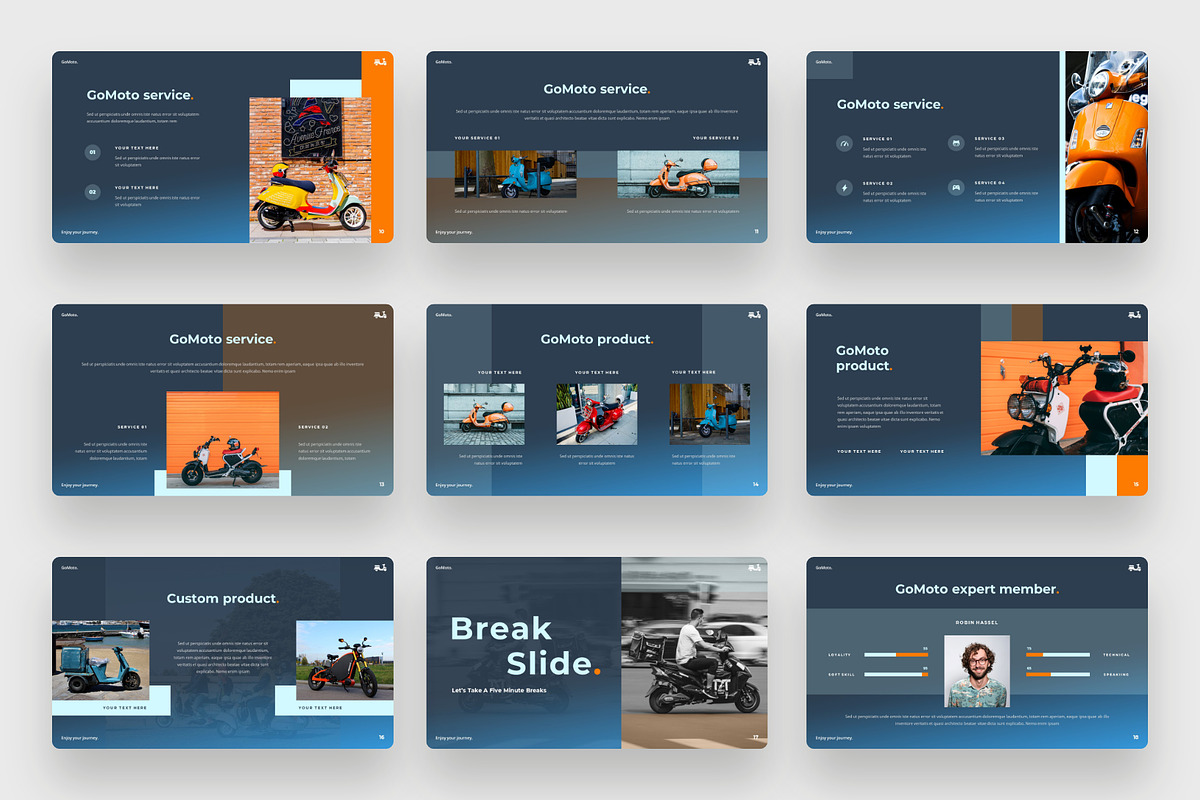
Task: Click the "GoMoto product." title on slide 14
Action: (x=597, y=339)
